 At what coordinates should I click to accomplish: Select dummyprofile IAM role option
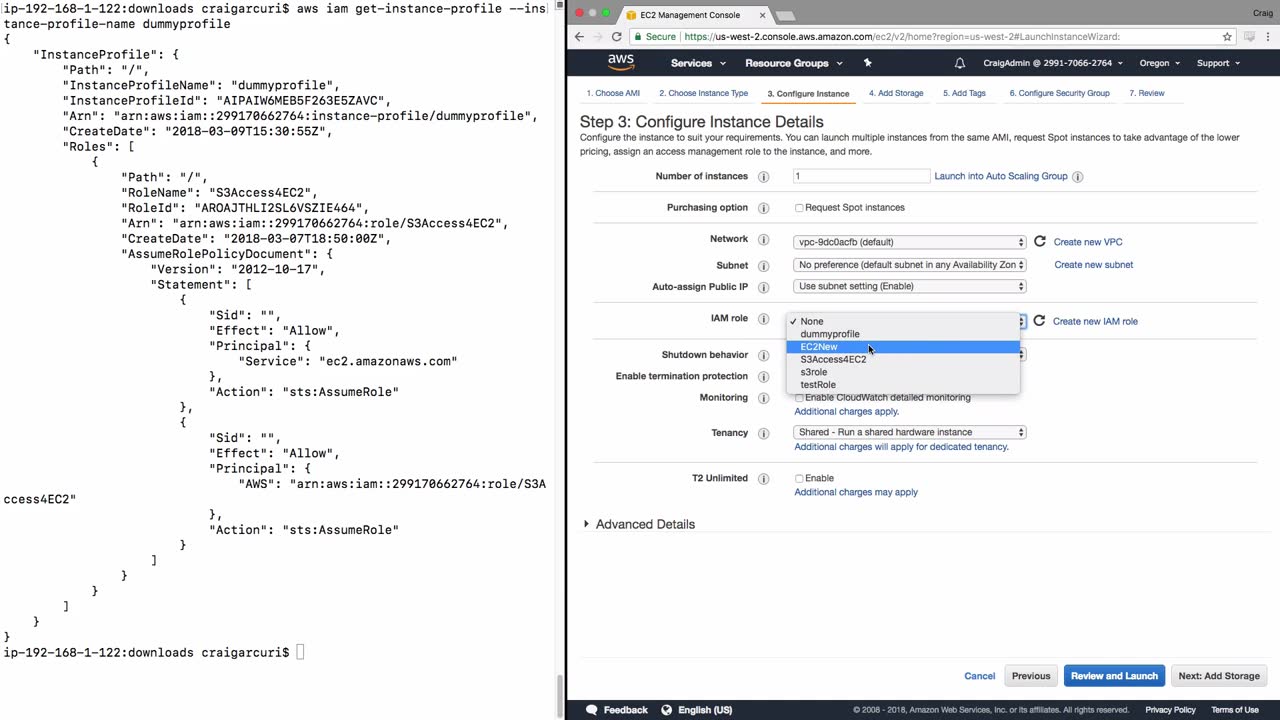click(x=903, y=334)
